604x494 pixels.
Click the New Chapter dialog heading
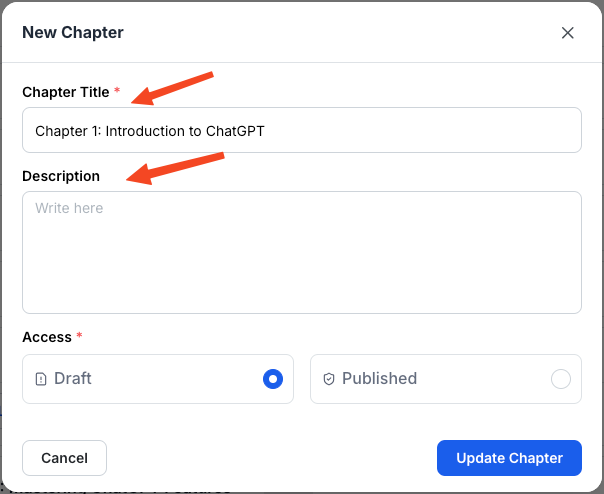coord(73,32)
